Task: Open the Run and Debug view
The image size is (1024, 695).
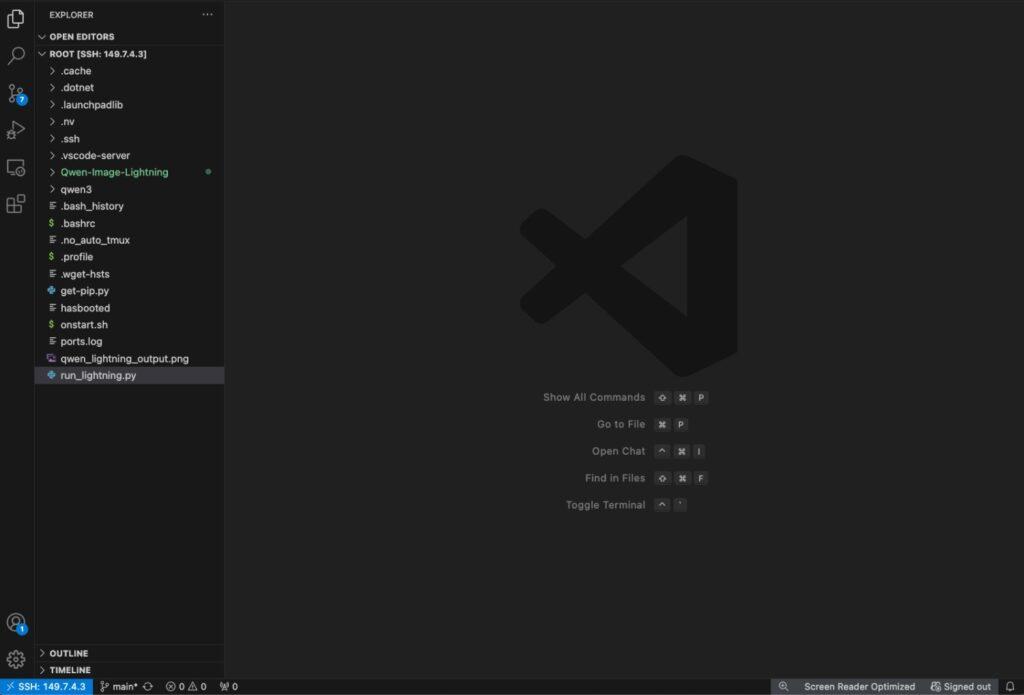Action: tap(16, 131)
